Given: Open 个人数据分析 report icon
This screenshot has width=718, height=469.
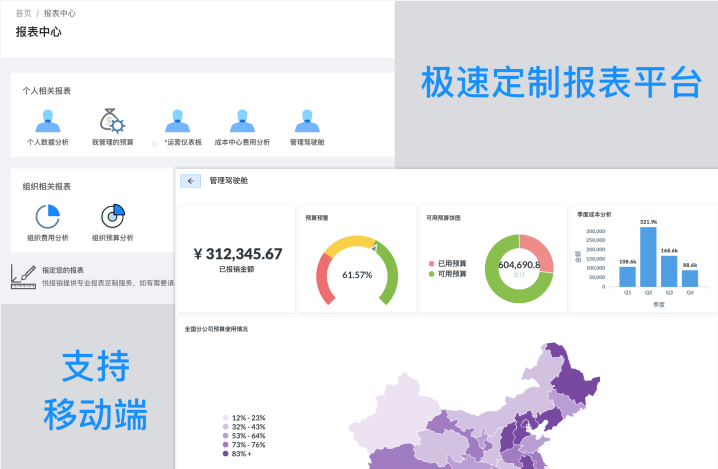Looking at the screenshot, I should pos(48,121).
